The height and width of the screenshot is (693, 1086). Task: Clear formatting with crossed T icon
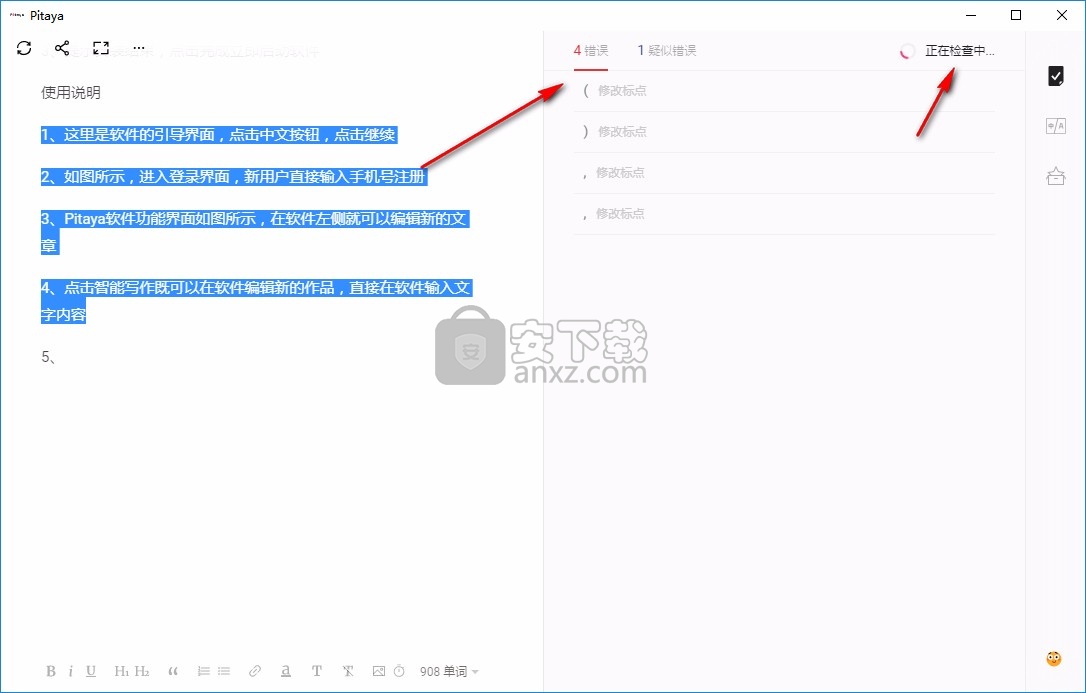tap(348, 671)
